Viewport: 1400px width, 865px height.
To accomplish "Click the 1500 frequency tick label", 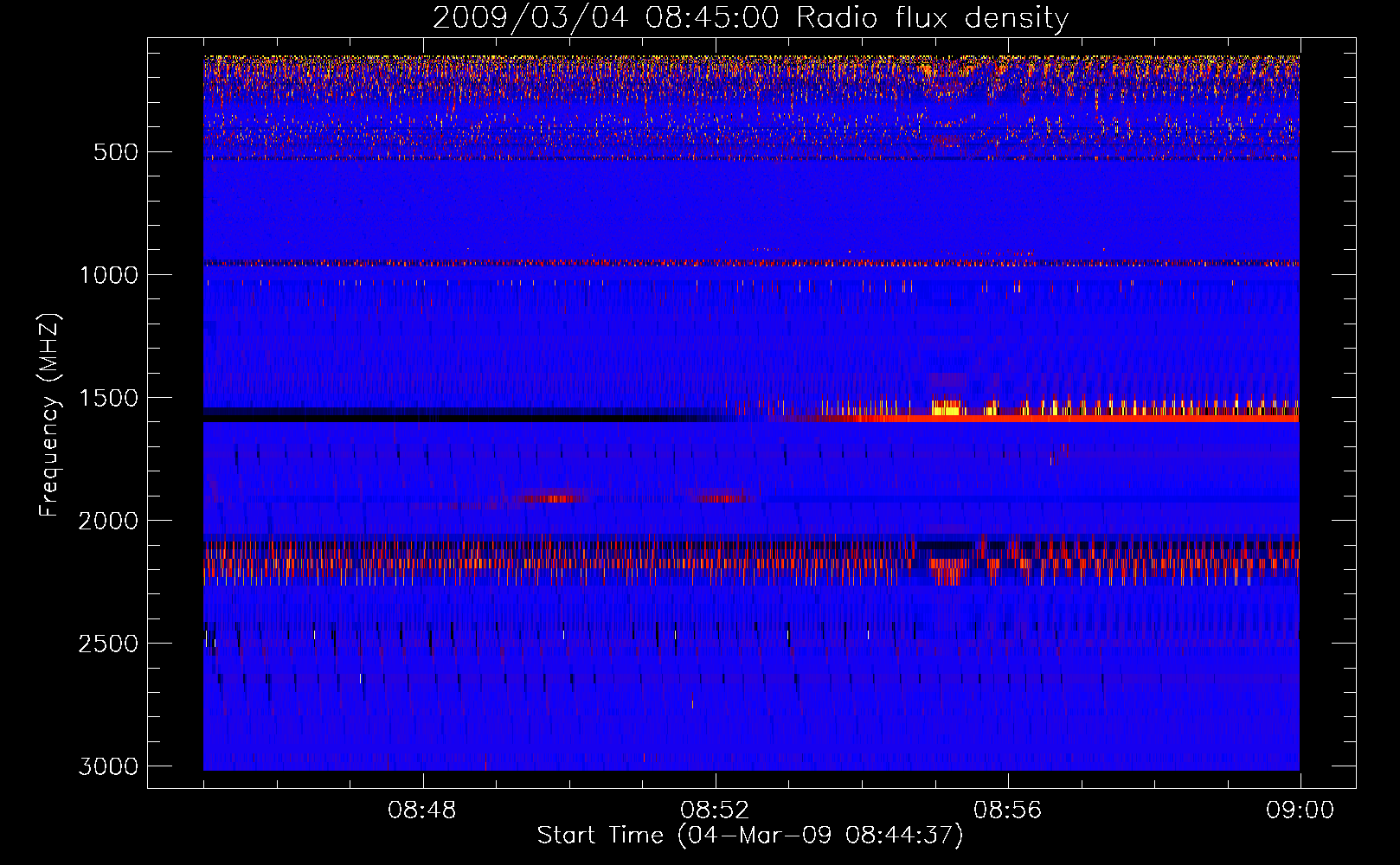I will 108,398.
